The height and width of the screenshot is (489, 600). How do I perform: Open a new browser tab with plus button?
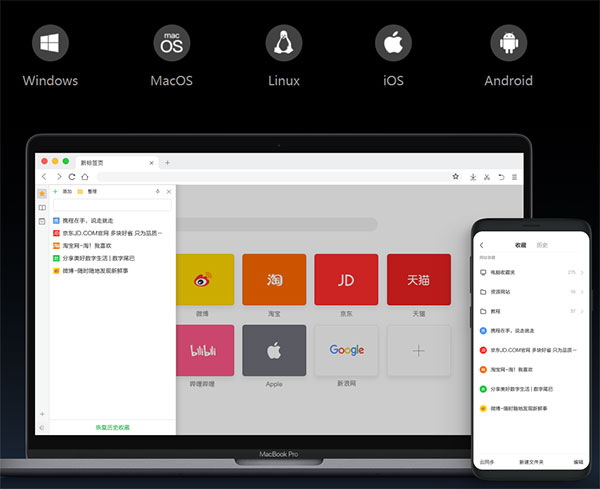(x=167, y=162)
